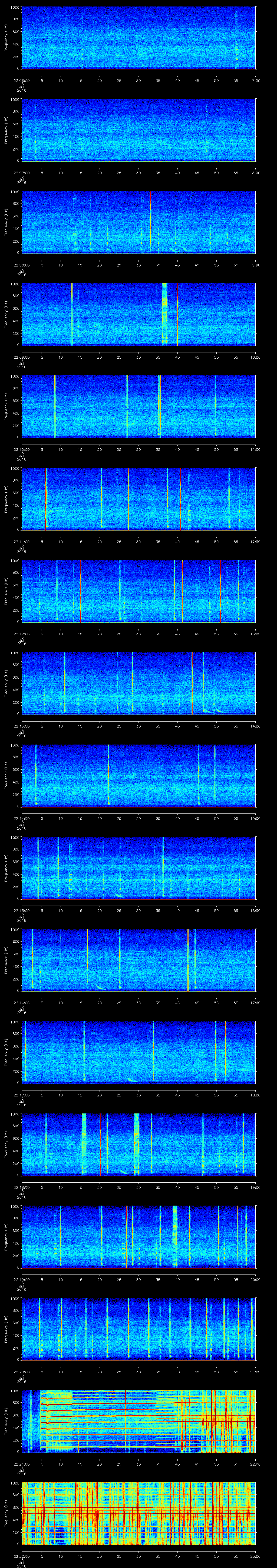Click the 16:00 end time label
The height and width of the screenshot is (1568, 277).
click(255, 910)
